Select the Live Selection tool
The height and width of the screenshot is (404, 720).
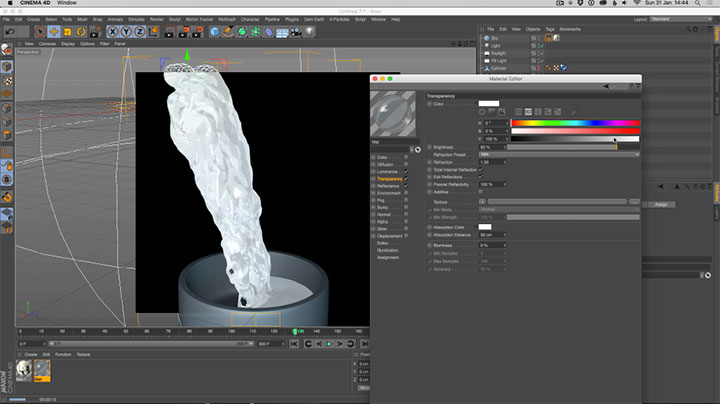click(x=40, y=32)
